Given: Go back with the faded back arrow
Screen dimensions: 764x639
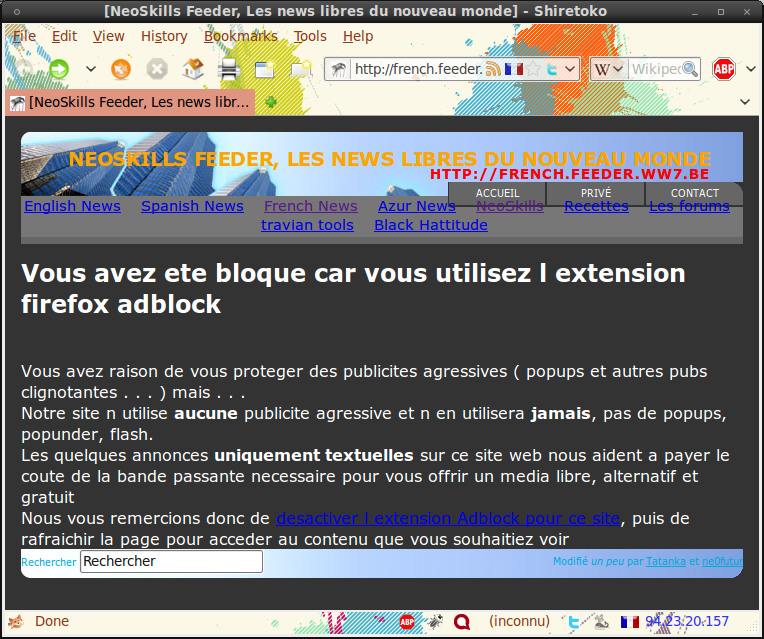Looking at the screenshot, I should point(22,69).
